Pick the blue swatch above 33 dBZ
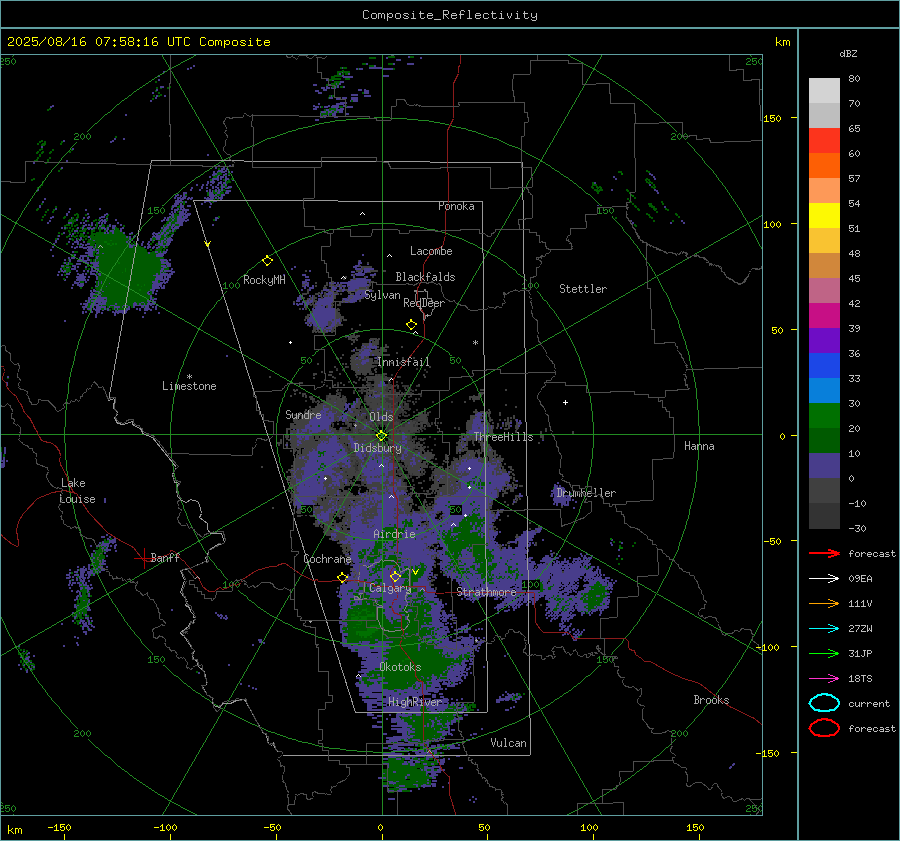This screenshot has height=841, width=900. click(824, 366)
